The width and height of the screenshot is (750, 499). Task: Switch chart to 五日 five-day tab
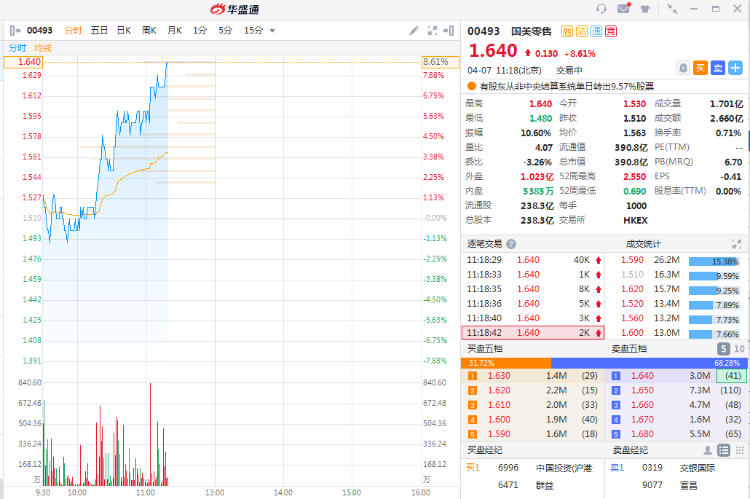[x=99, y=31]
